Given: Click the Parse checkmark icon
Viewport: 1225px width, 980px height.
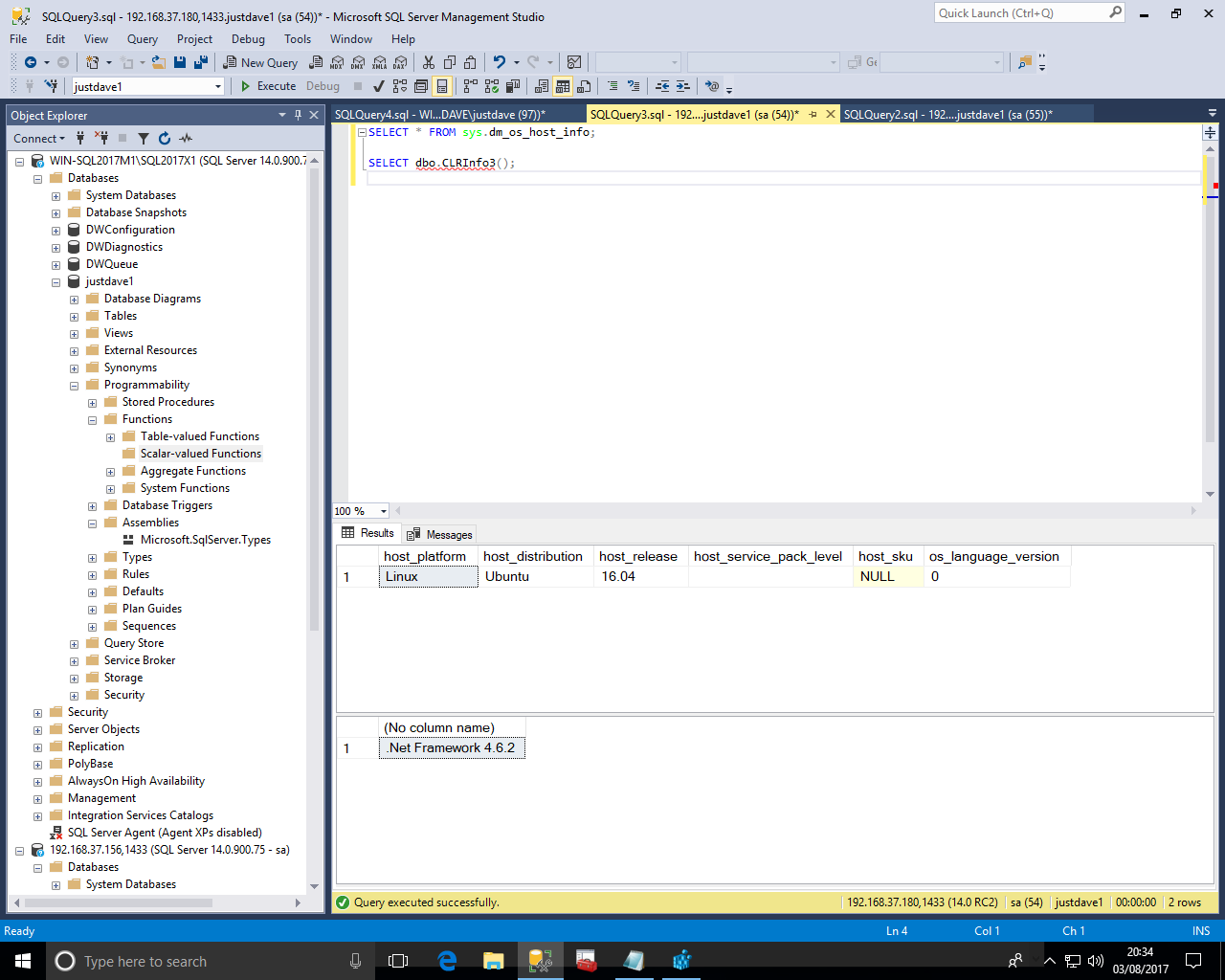Looking at the screenshot, I should 379,86.
